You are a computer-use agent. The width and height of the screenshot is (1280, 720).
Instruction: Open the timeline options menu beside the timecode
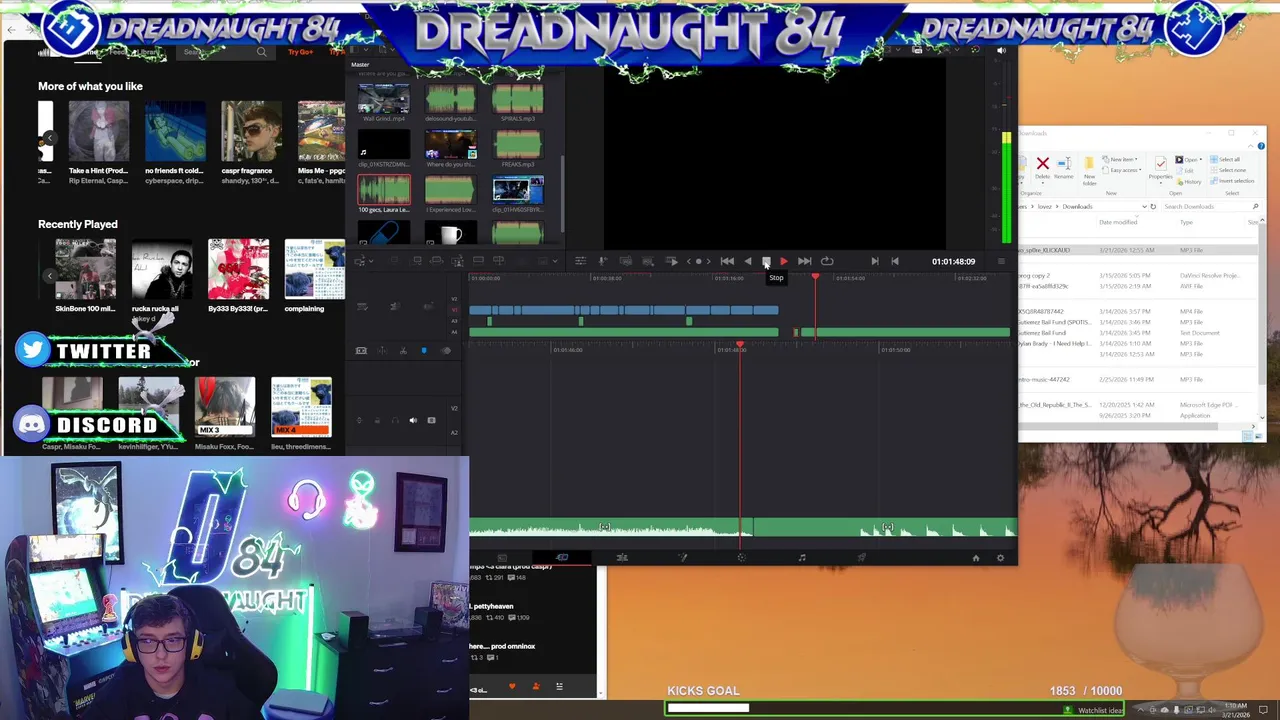click(1001, 261)
